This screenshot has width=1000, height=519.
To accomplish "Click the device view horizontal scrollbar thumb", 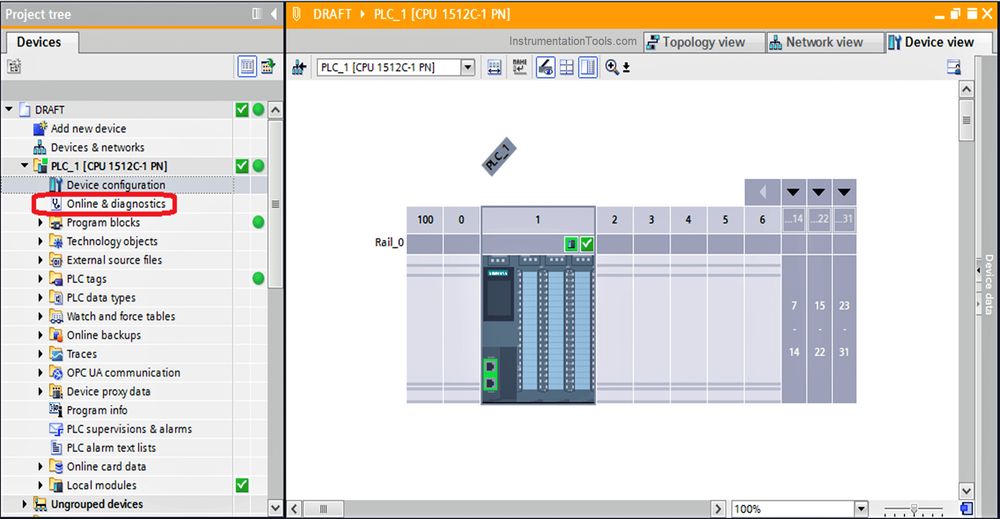I will [x=323, y=509].
